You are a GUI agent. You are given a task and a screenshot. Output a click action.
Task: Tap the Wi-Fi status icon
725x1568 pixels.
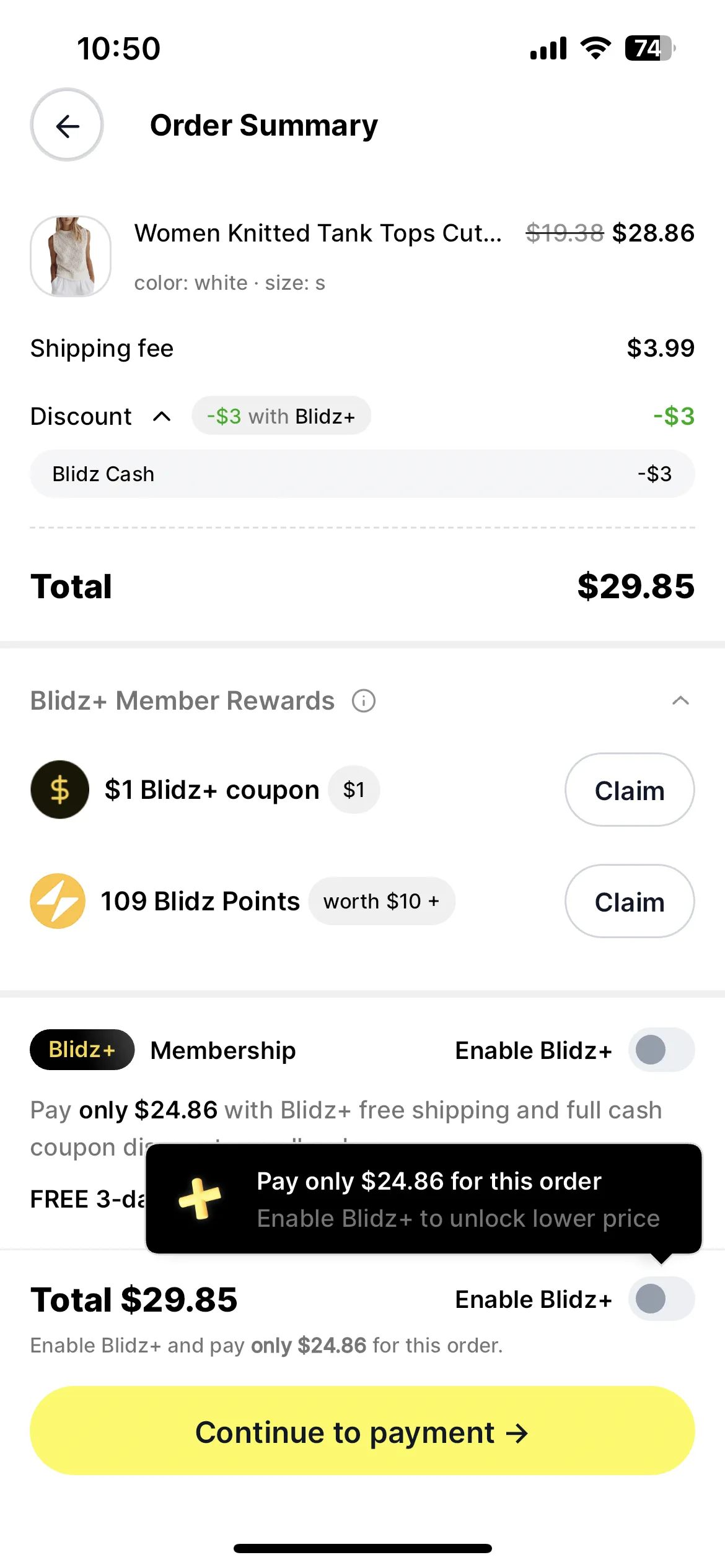[595, 48]
